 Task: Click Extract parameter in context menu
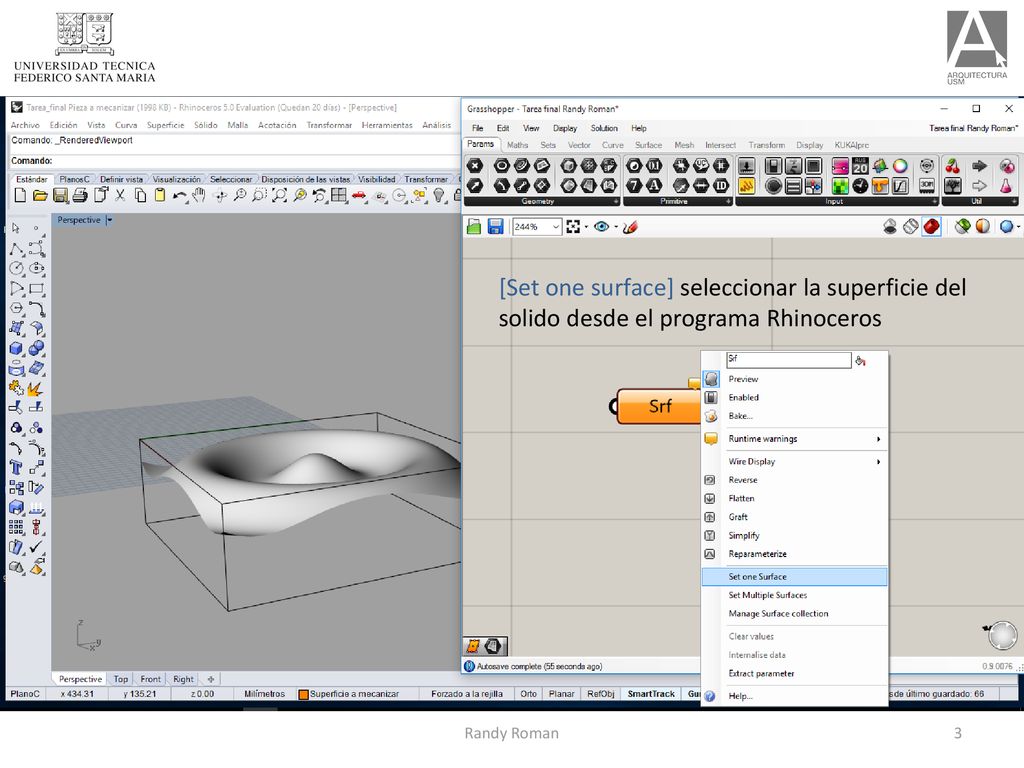coord(795,673)
